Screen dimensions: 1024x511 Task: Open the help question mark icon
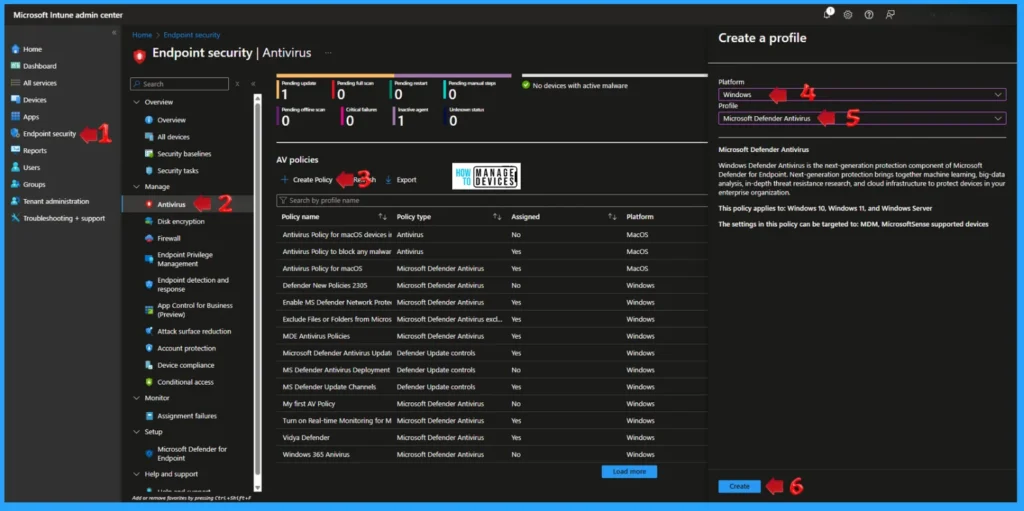point(869,14)
